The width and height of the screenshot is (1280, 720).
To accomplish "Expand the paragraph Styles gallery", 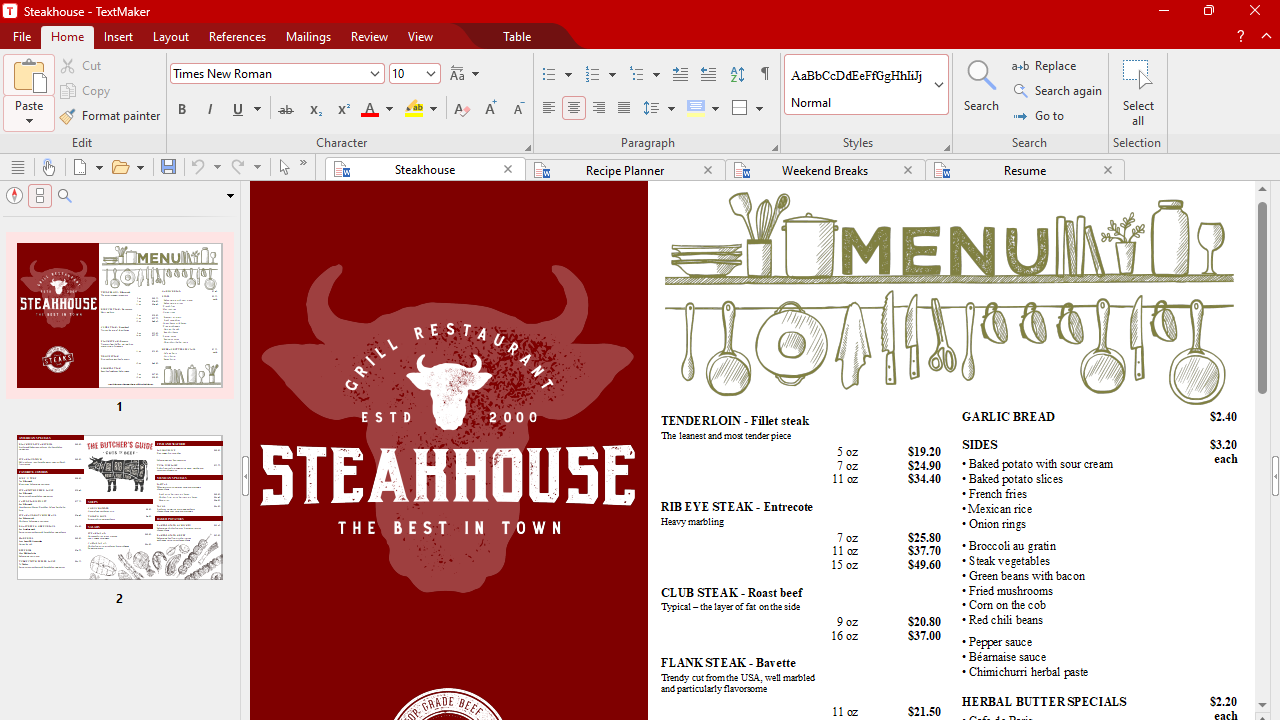I will 939,85.
